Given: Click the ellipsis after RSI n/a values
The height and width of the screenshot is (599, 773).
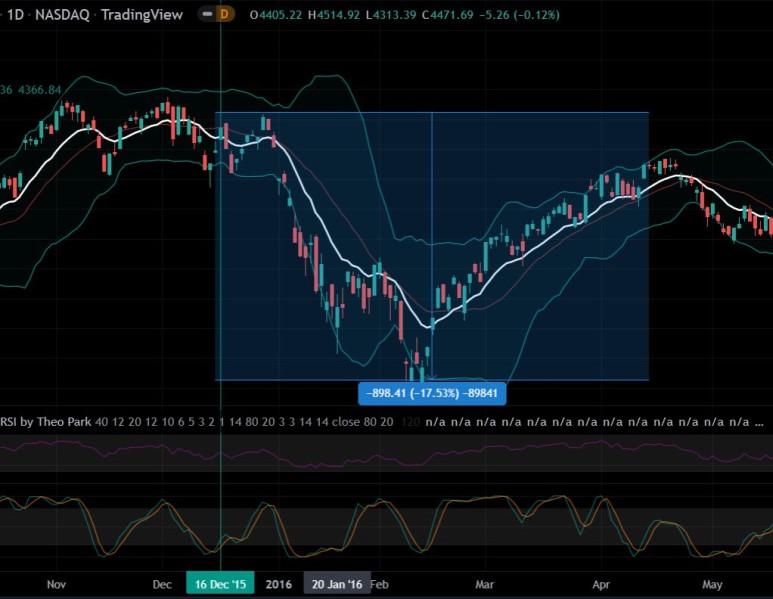Looking at the screenshot, I should (x=759, y=422).
